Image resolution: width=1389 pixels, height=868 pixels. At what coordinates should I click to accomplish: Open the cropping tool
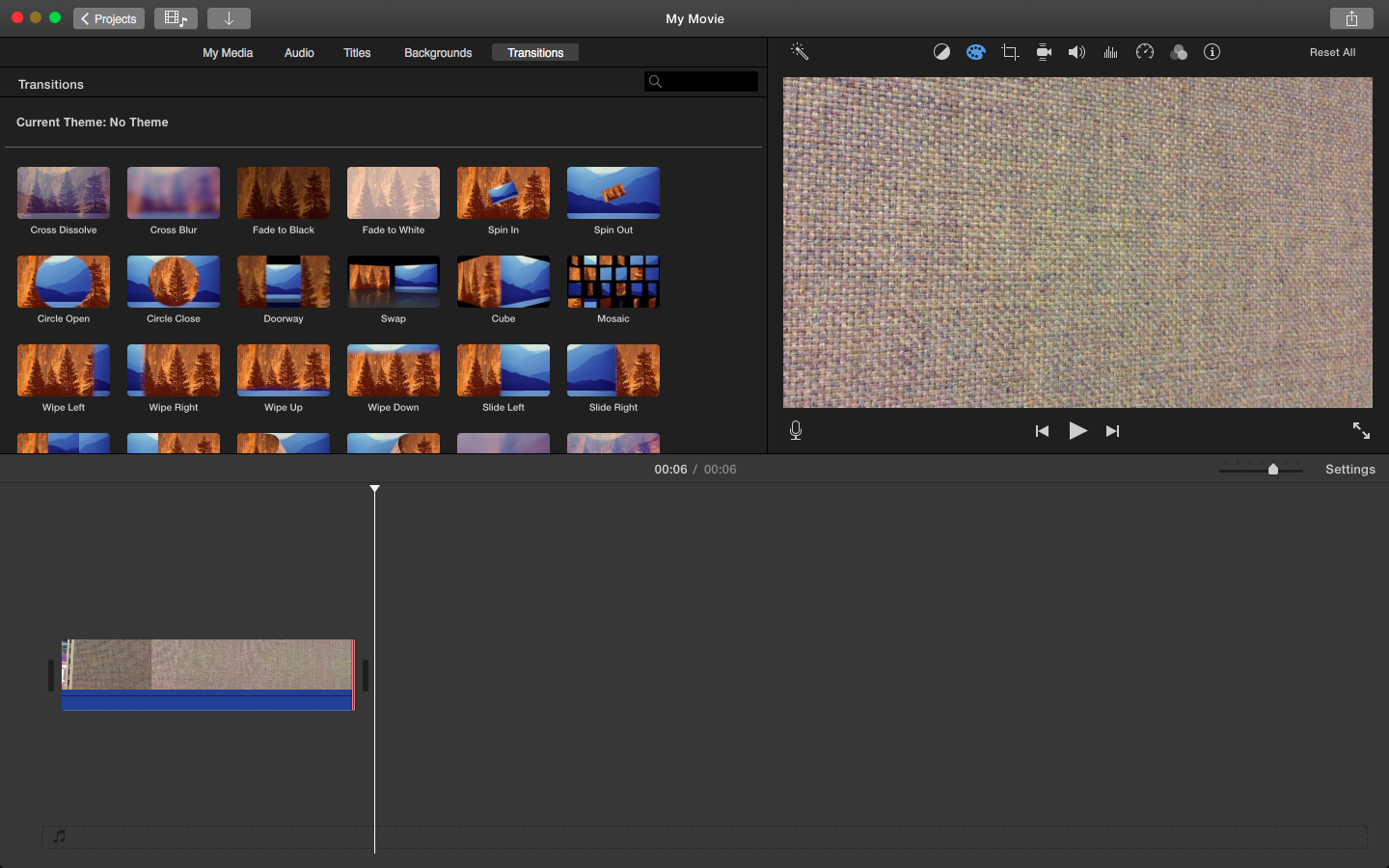point(1010,52)
